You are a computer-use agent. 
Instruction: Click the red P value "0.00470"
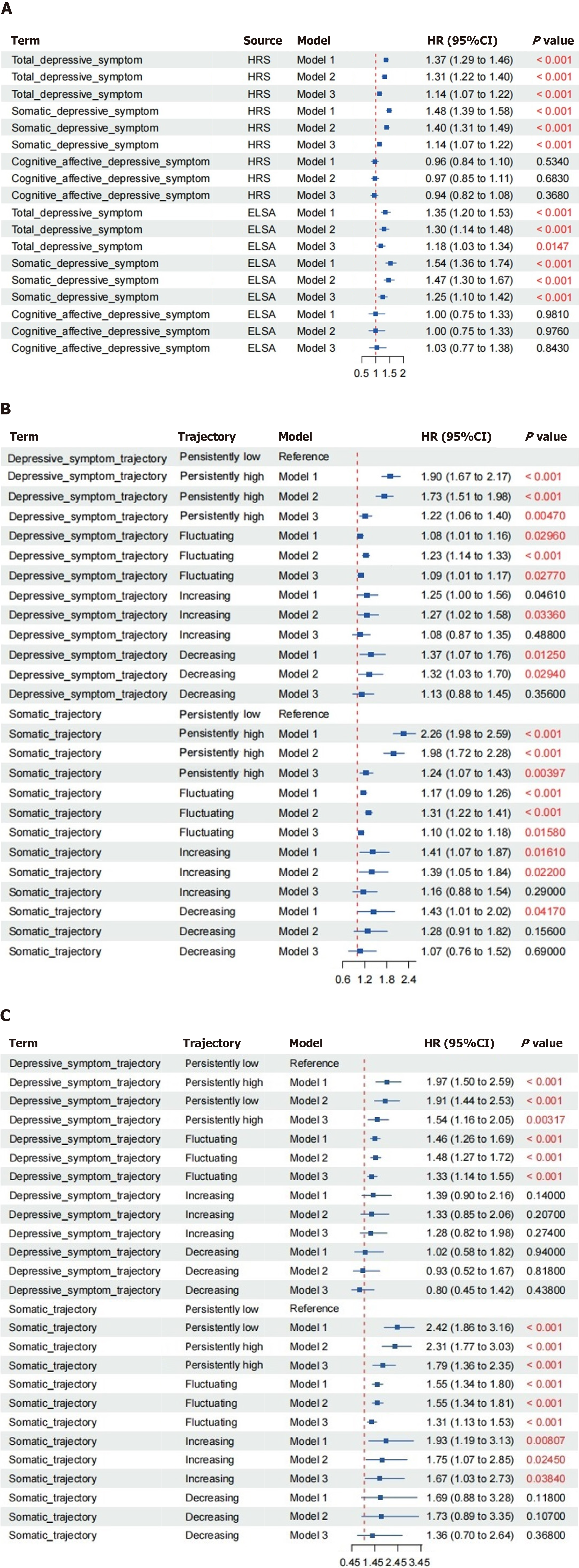(x=545, y=516)
